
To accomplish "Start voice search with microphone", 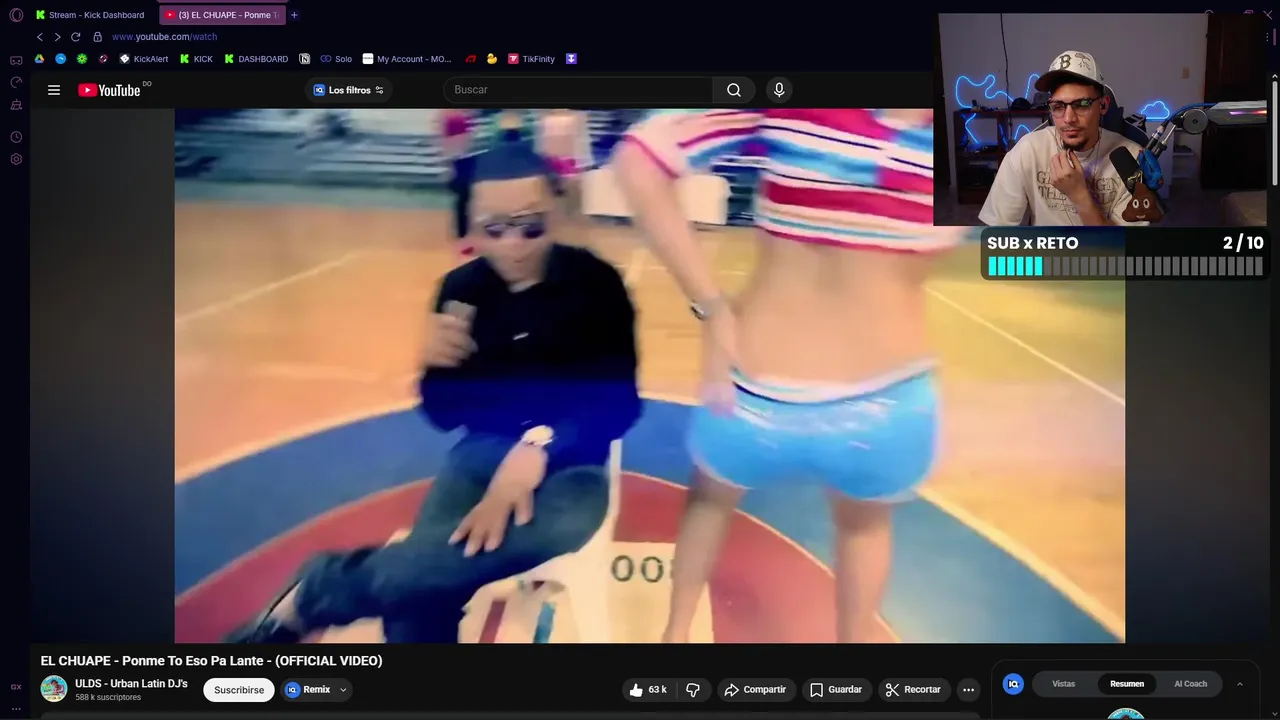I will 779,90.
